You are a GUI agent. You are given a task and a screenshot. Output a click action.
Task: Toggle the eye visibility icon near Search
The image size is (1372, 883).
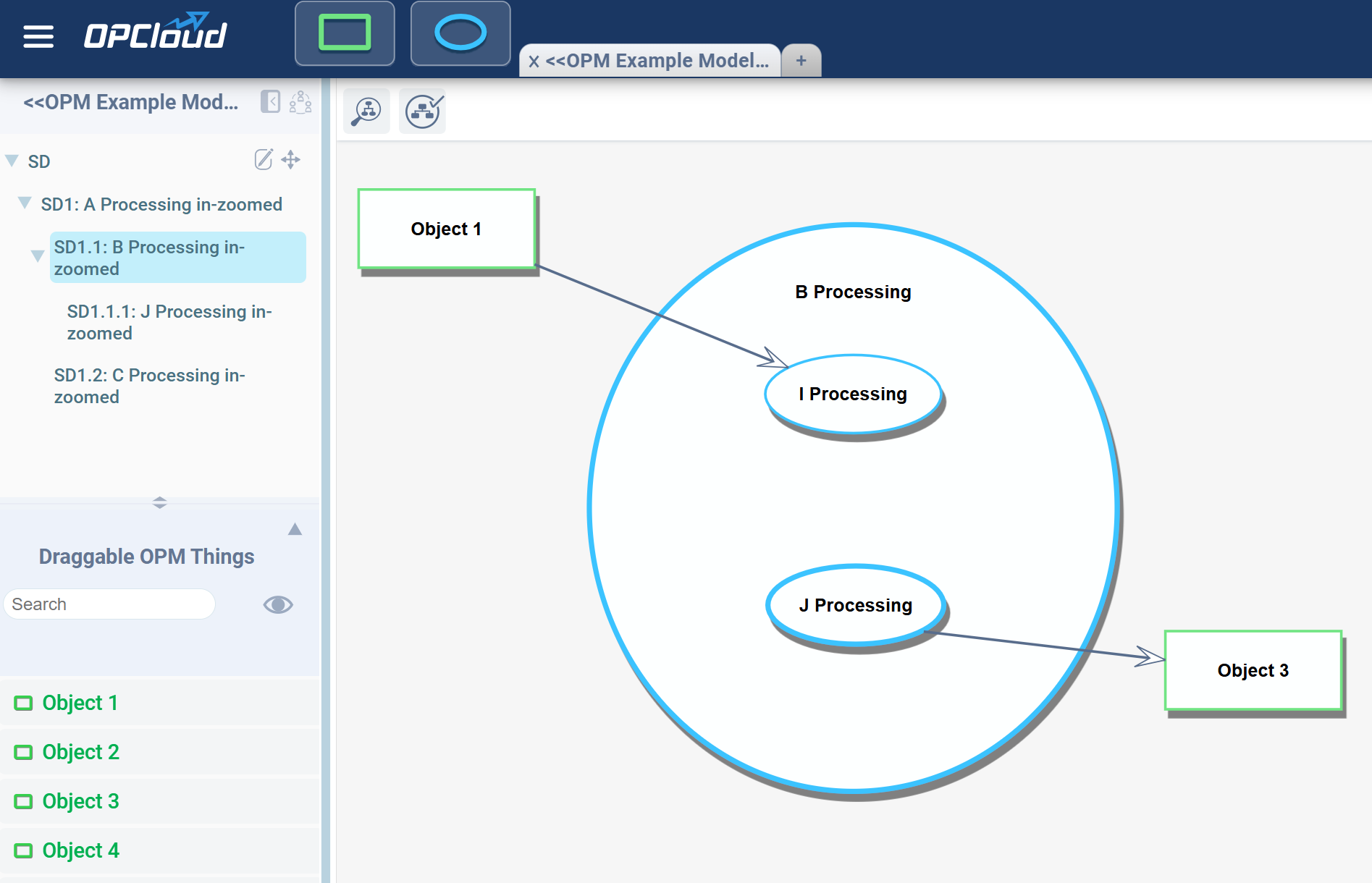tap(278, 604)
